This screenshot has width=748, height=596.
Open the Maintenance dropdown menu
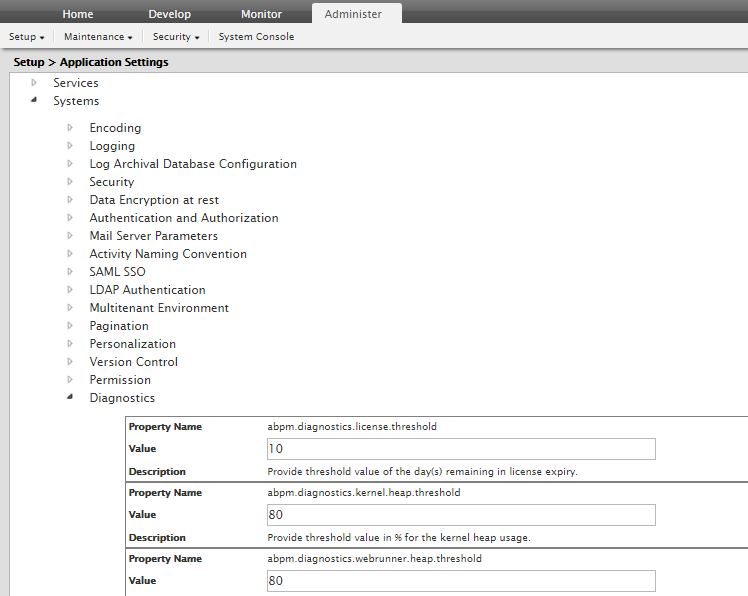pyautogui.click(x=98, y=37)
